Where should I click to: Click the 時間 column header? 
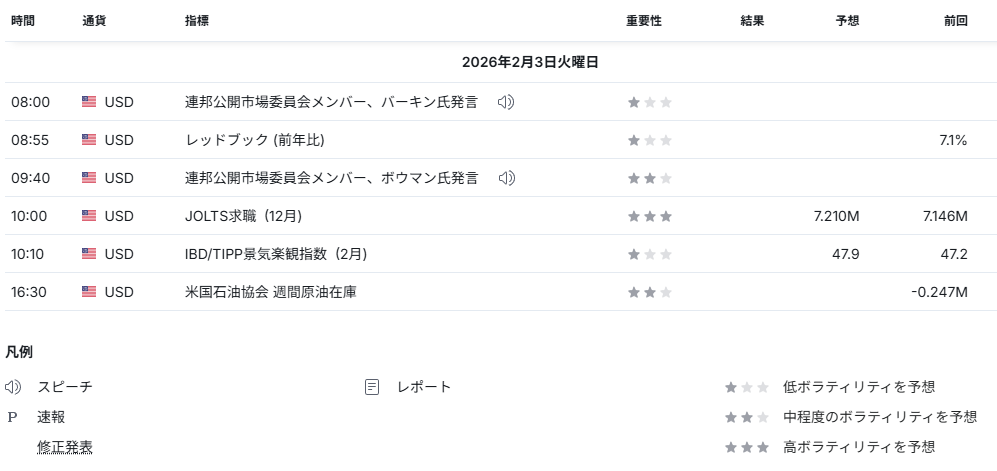[23, 21]
